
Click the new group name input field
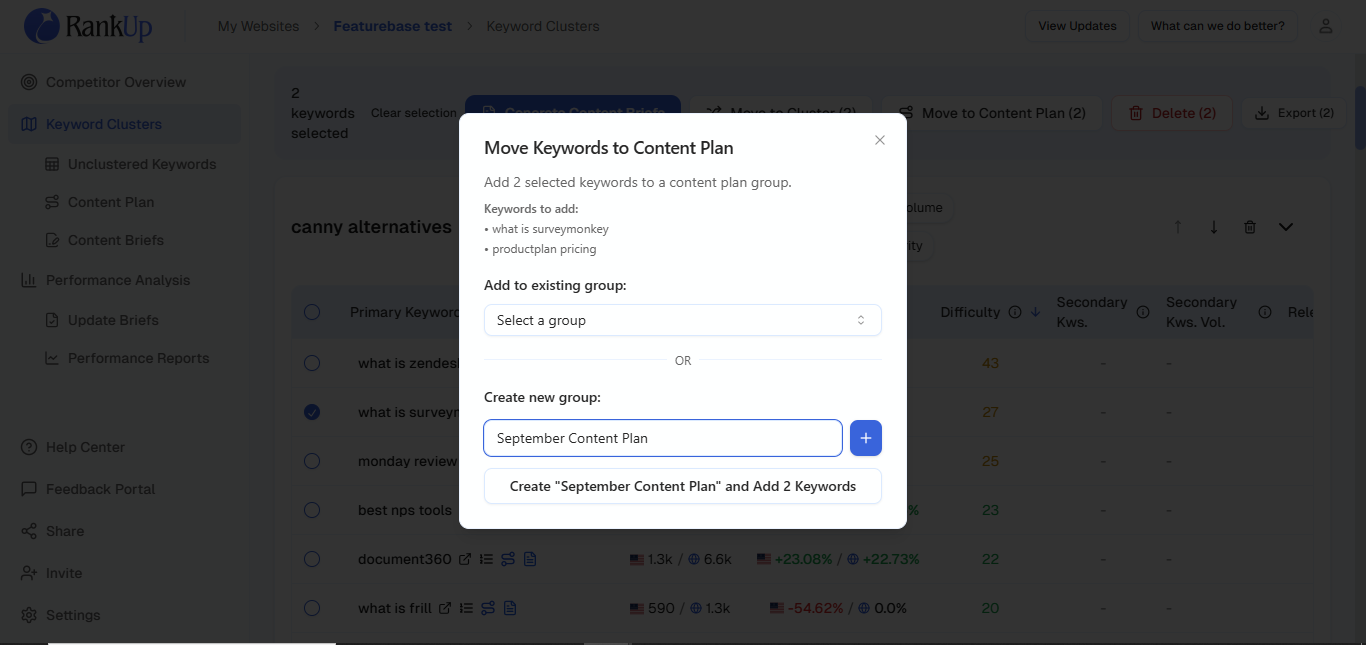click(663, 438)
